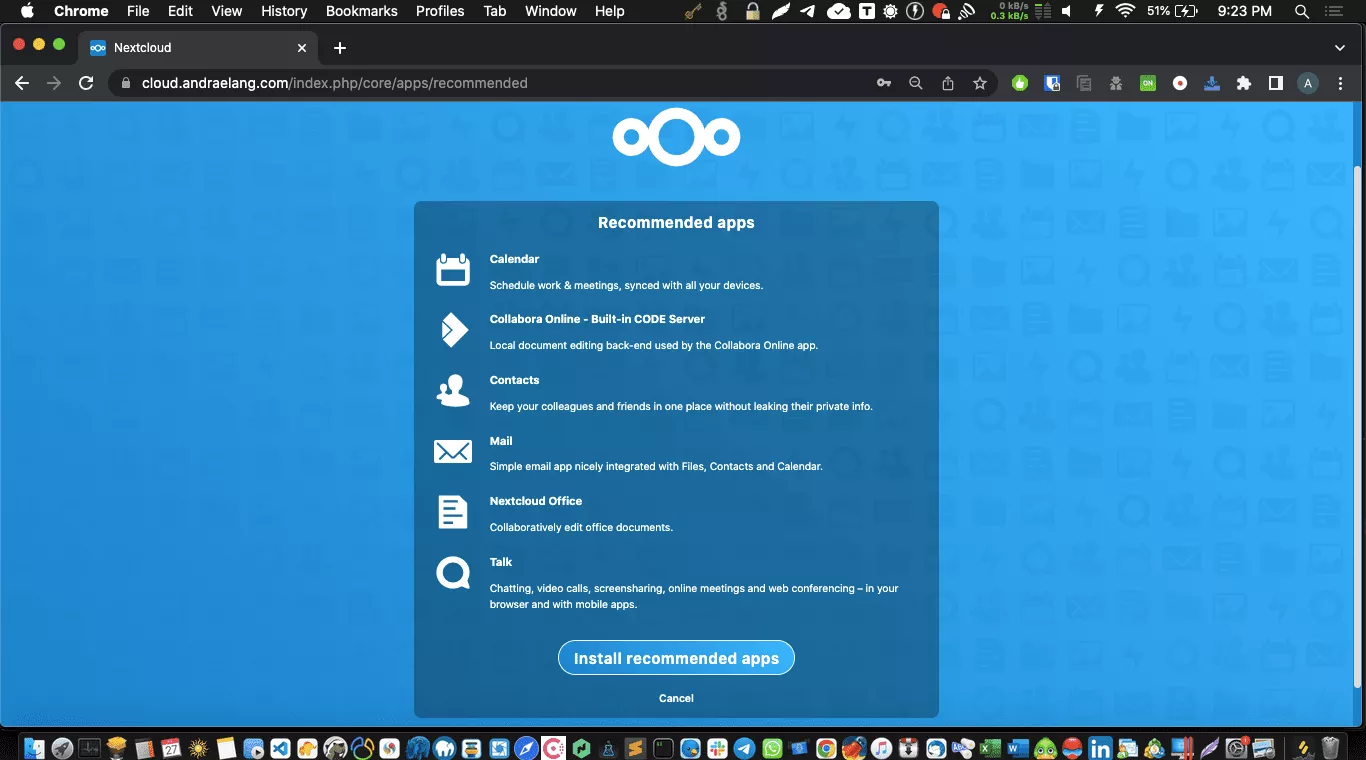Go back to the previous page
The height and width of the screenshot is (760, 1366).
(x=22, y=83)
